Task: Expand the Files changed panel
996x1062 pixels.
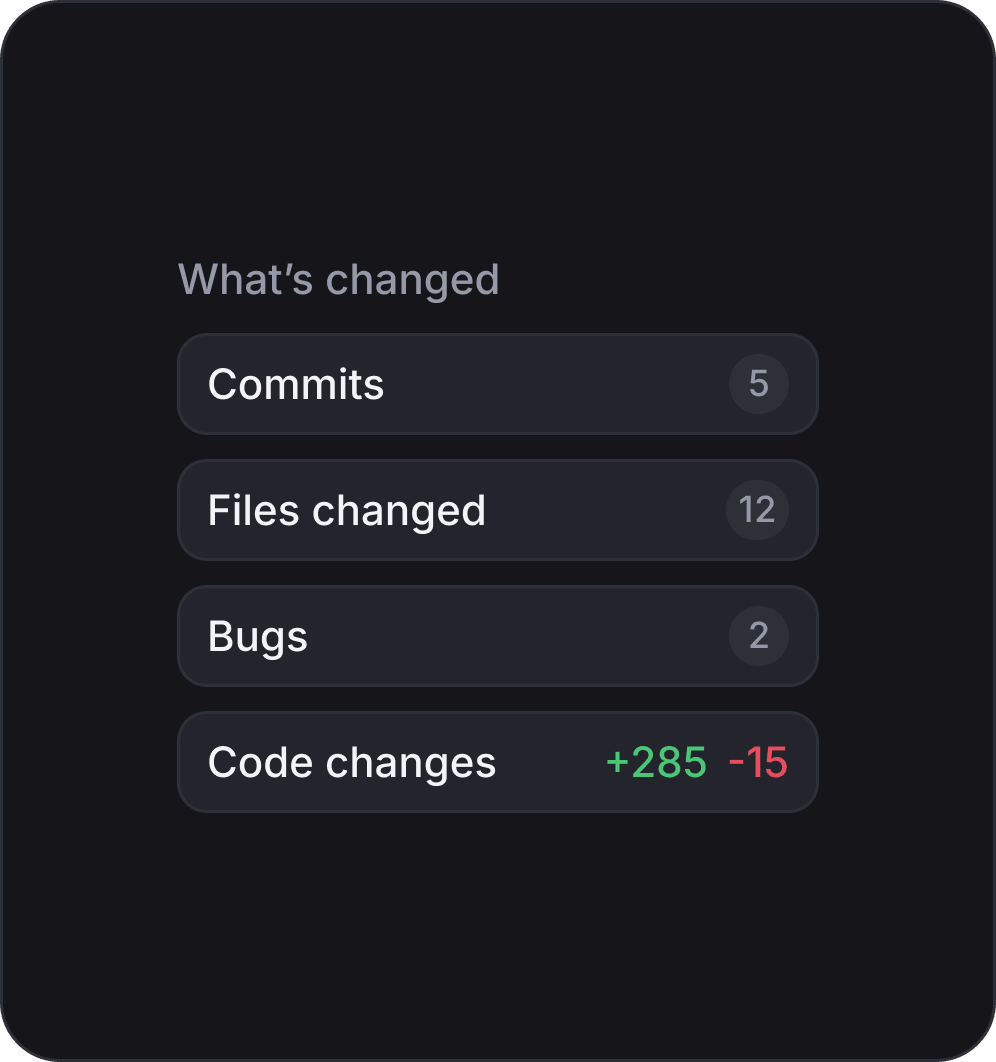Action: coord(497,510)
